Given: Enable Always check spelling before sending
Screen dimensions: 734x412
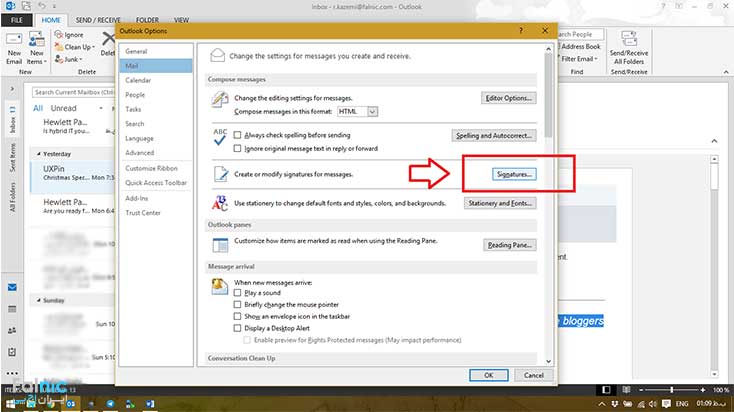Looking at the screenshot, I should click(x=237, y=134).
